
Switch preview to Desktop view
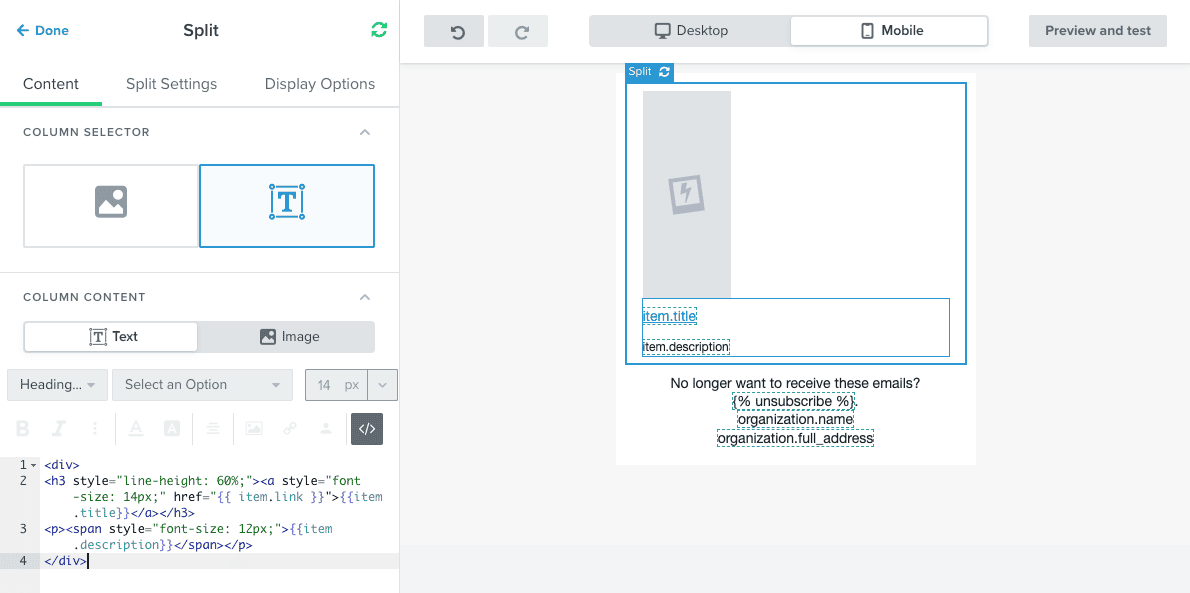tap(690, 31)
